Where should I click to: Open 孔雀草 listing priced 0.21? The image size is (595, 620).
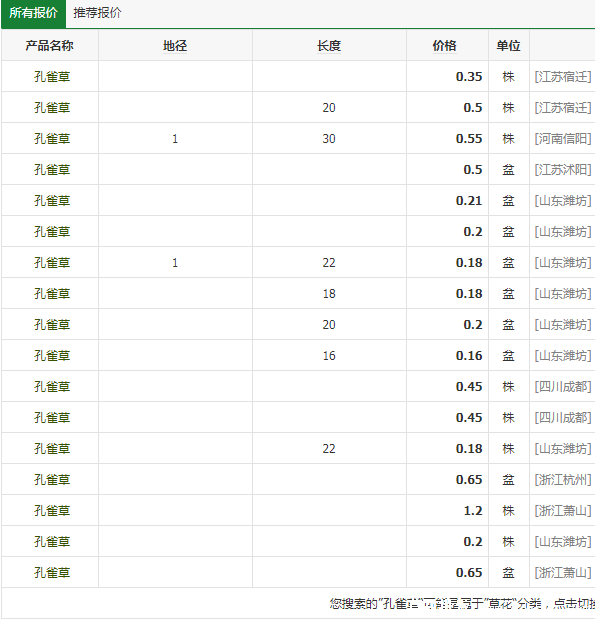coord(52,201)
